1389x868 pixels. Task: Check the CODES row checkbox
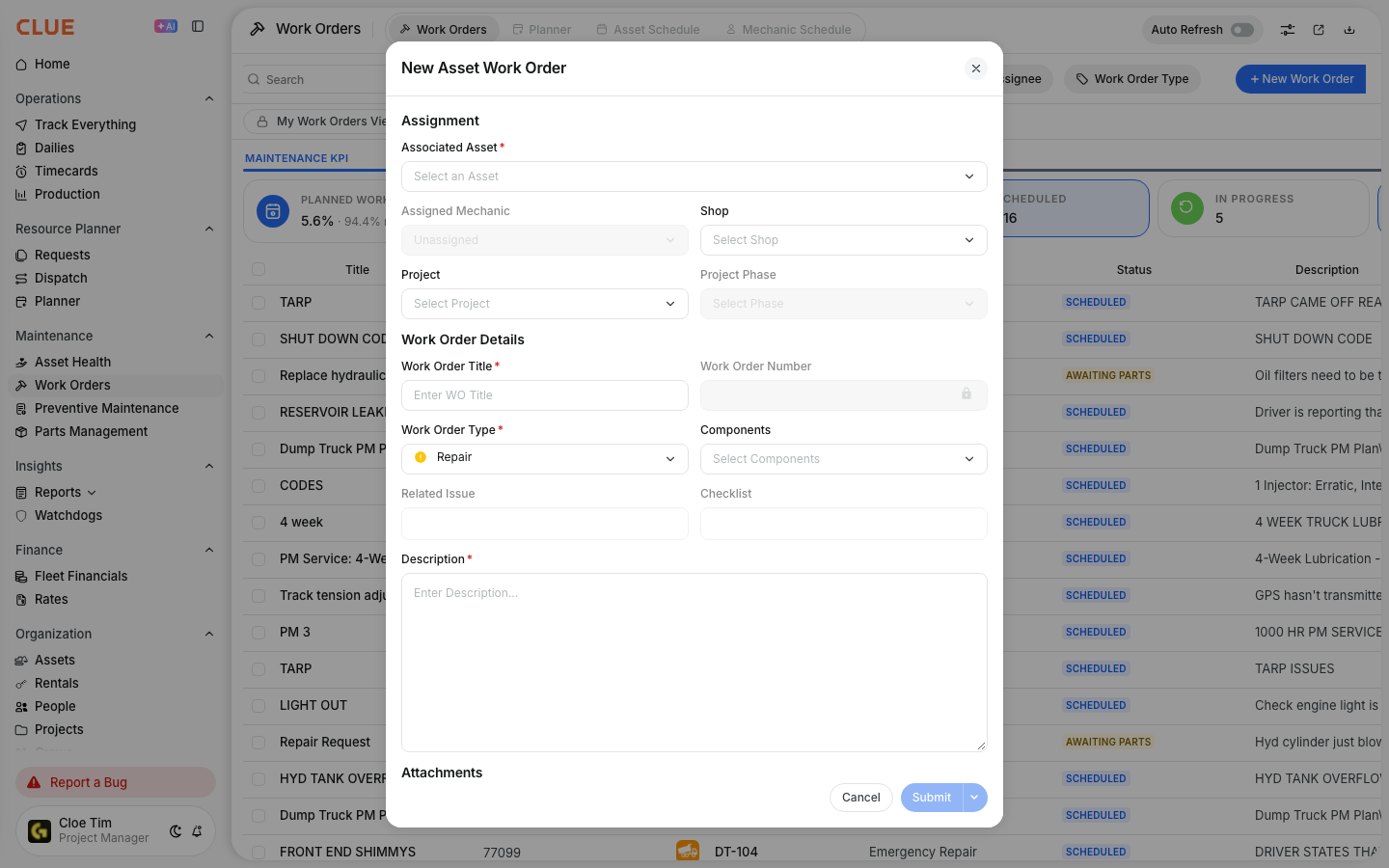tap(259, 486)
